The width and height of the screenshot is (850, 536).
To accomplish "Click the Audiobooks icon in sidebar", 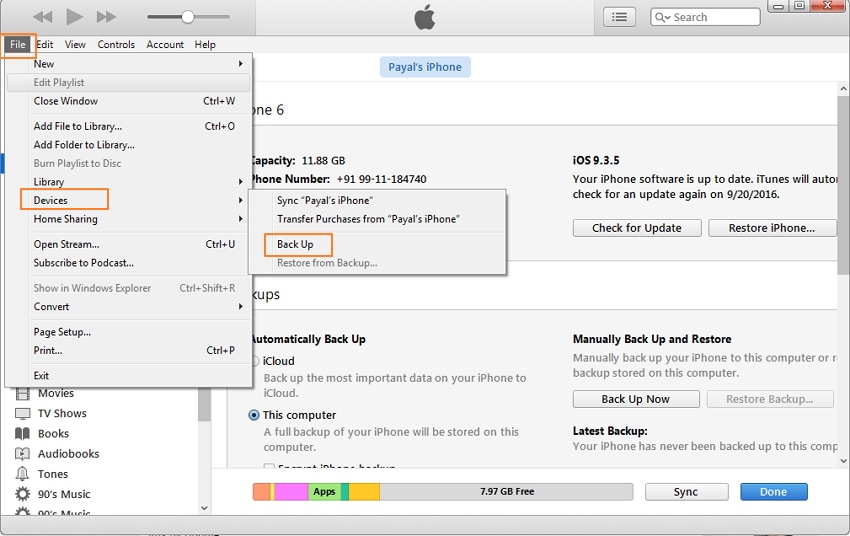I will coord(22,454).
